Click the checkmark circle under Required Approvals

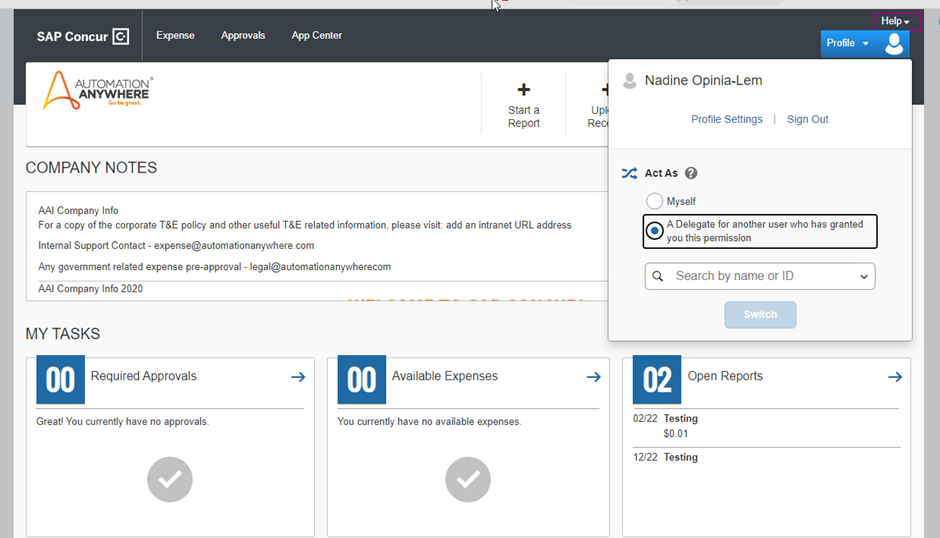click(170, 479)
